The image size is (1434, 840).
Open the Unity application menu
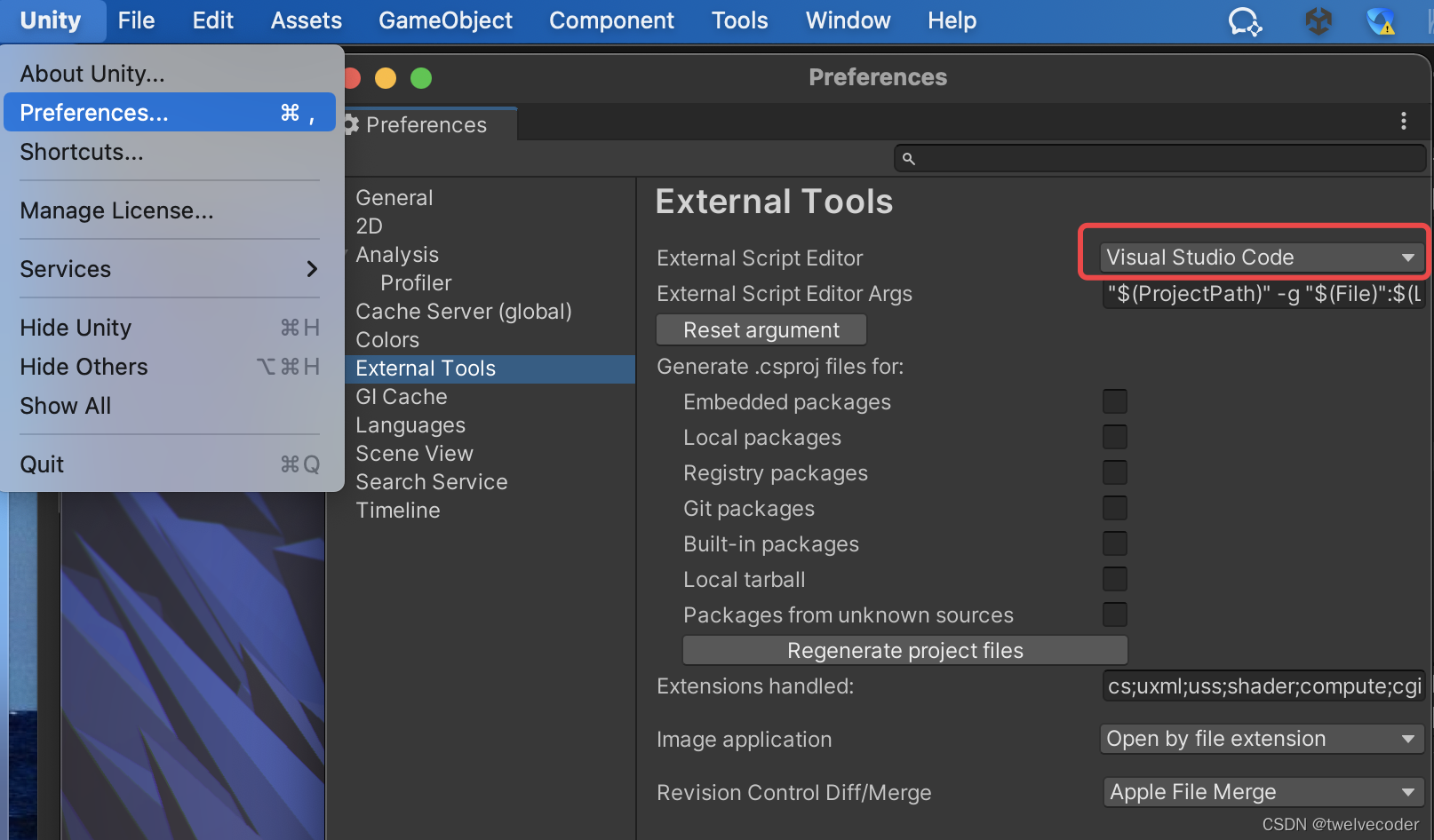(51, 20)
